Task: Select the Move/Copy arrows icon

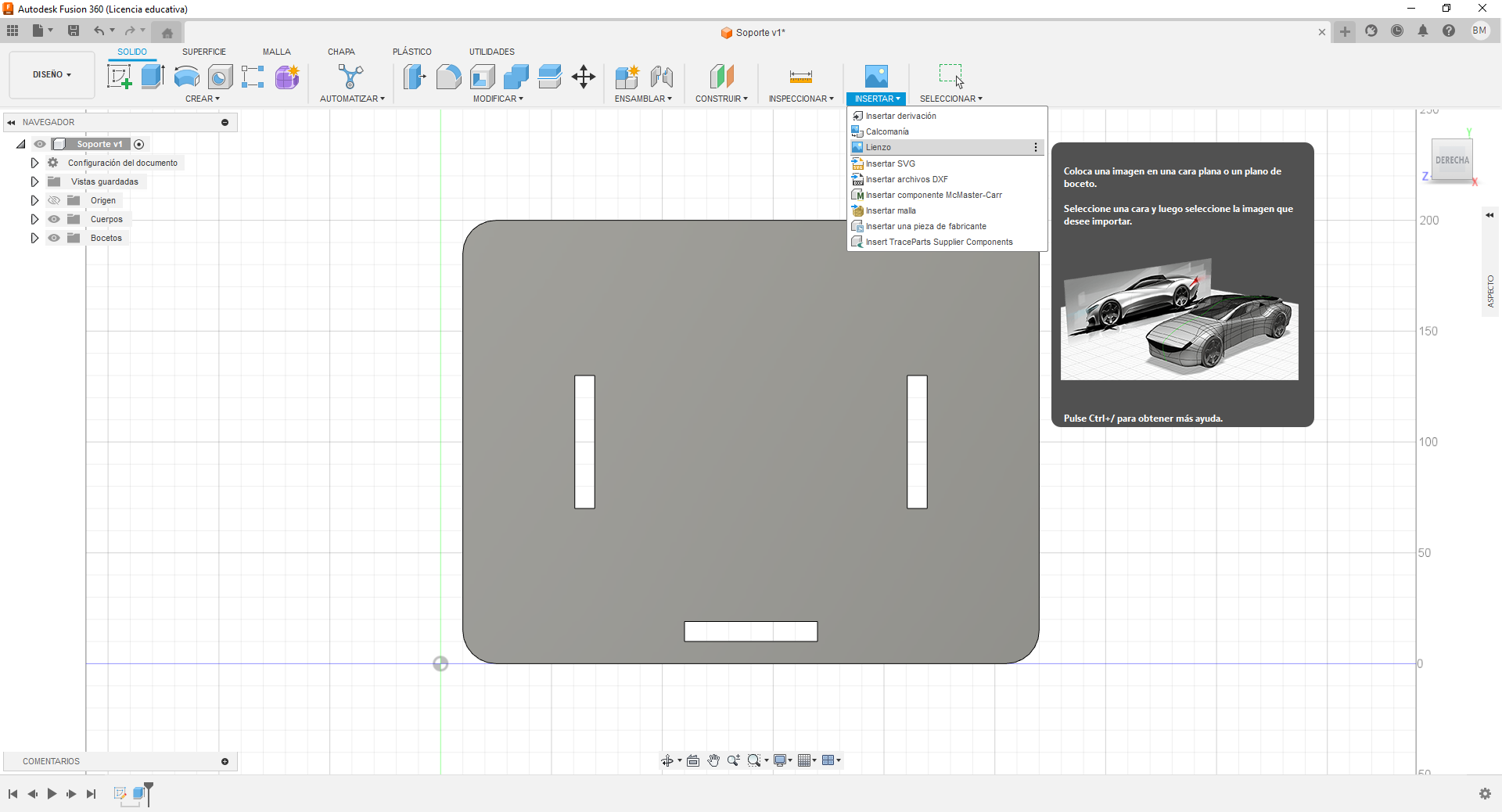Action: point(584,77)
